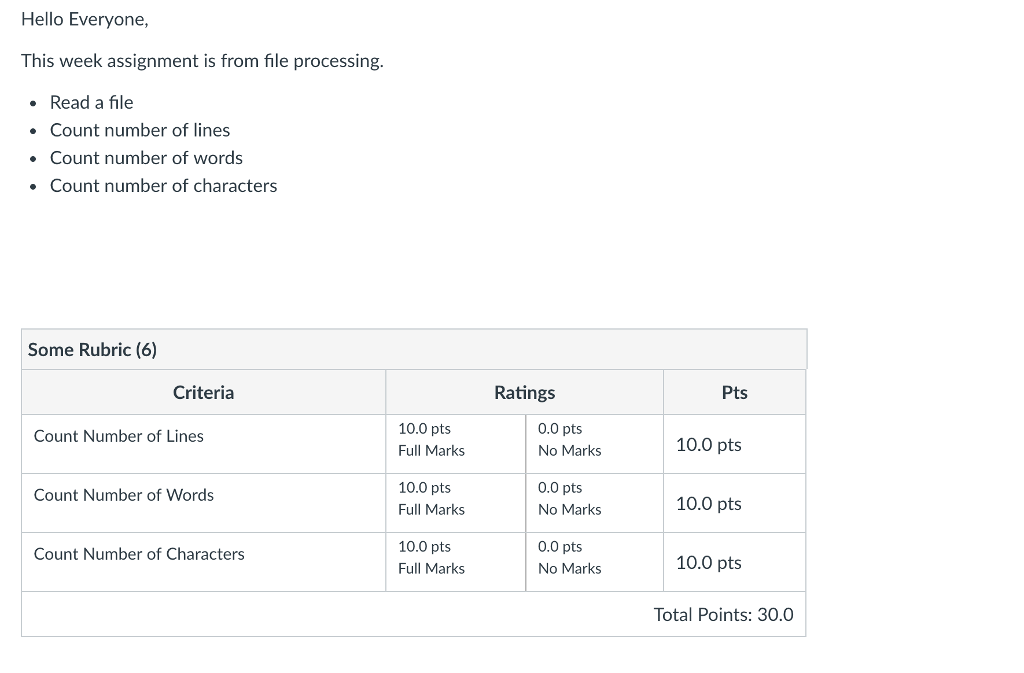1024x673 pixels.
Task: Click Count number of characters bullet item
Action: (x=163, y=186)
